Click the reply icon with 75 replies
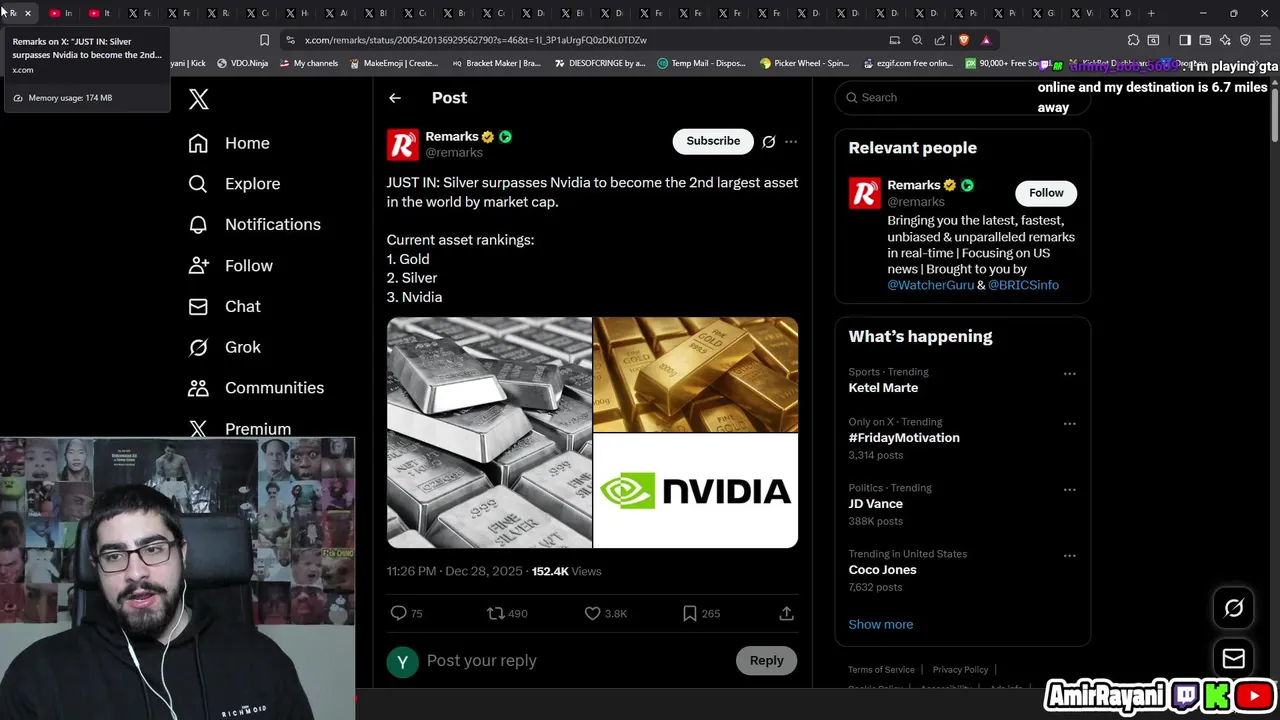 pyautogui.click(x=398, y=613)
